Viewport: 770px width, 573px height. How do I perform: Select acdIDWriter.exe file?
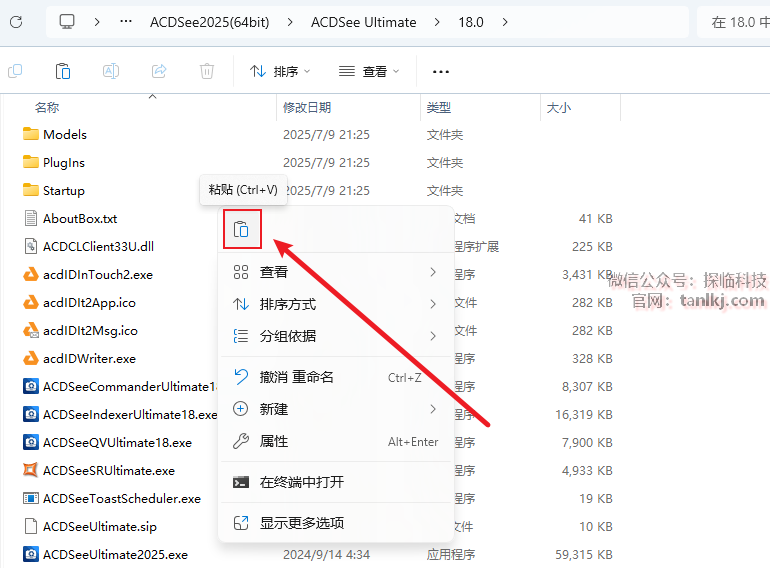coord(89,358)
